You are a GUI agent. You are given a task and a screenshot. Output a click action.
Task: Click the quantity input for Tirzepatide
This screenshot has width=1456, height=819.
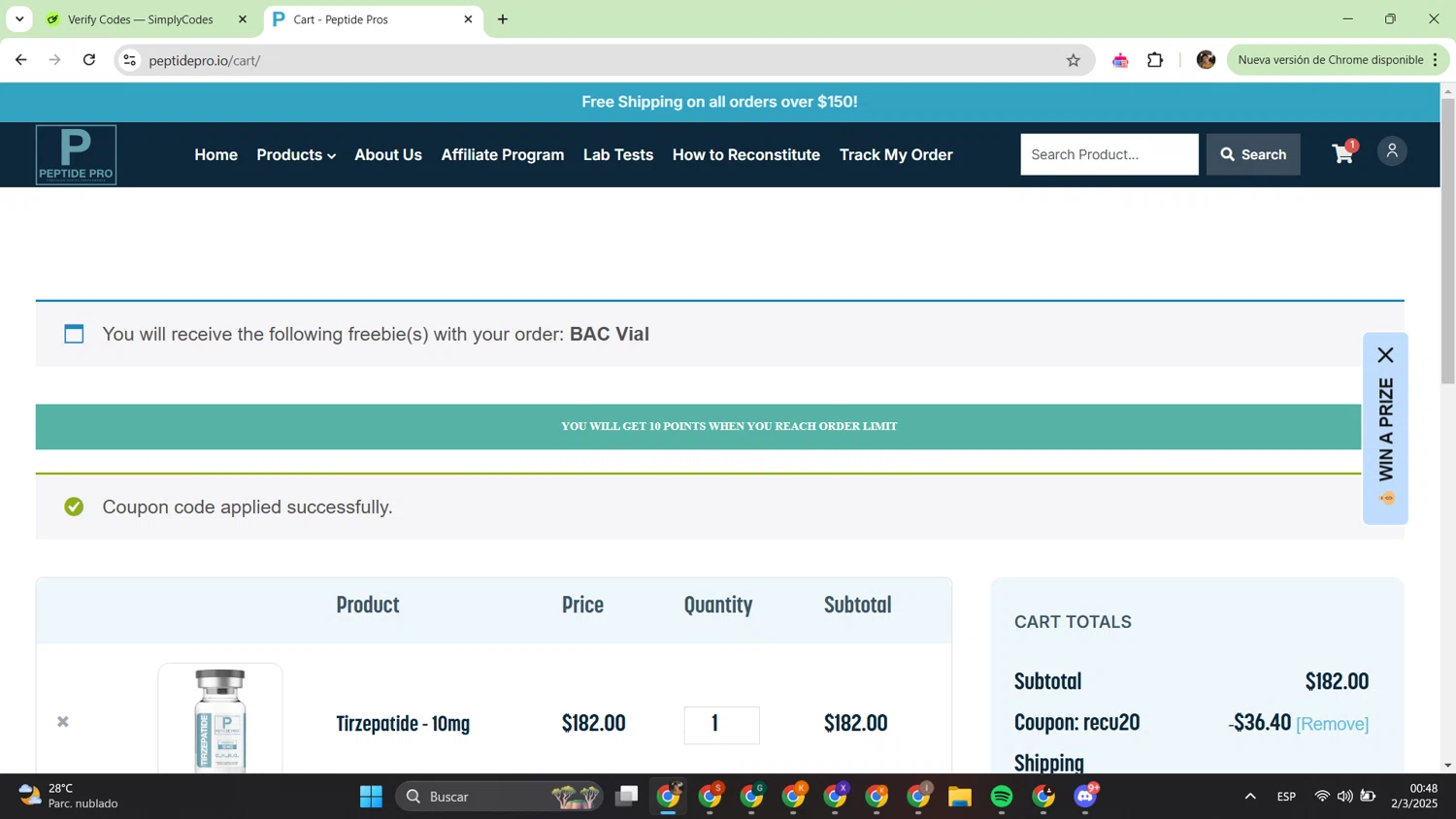[722, 725]
